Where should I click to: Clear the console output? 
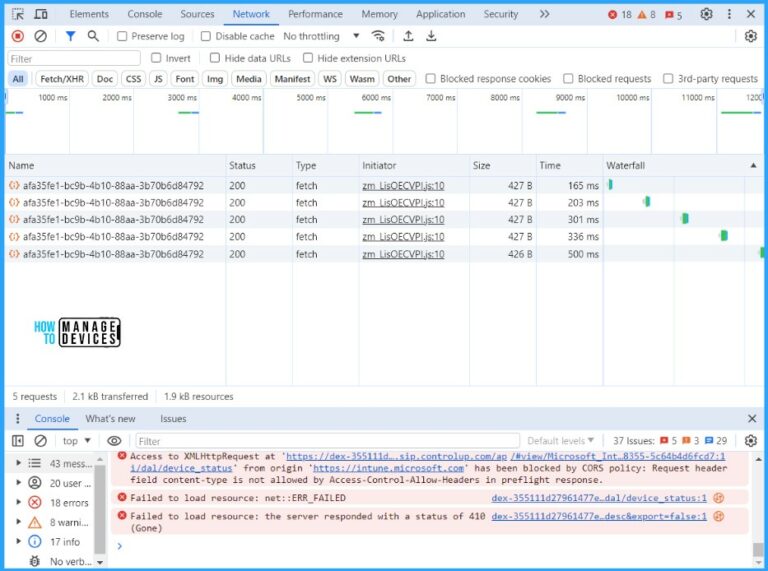pyautogui.click(x=41, y=441)
